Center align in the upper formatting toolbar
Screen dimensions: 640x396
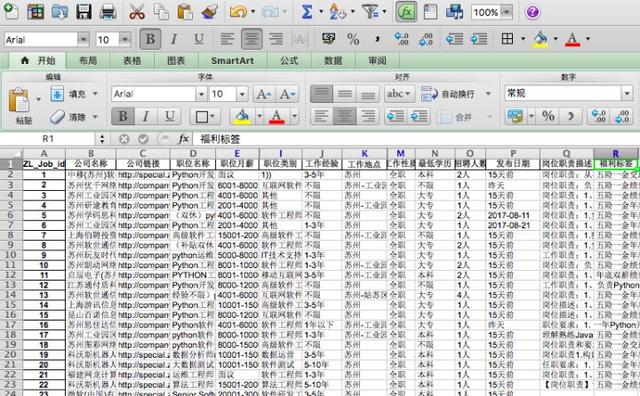pos(251,39)
